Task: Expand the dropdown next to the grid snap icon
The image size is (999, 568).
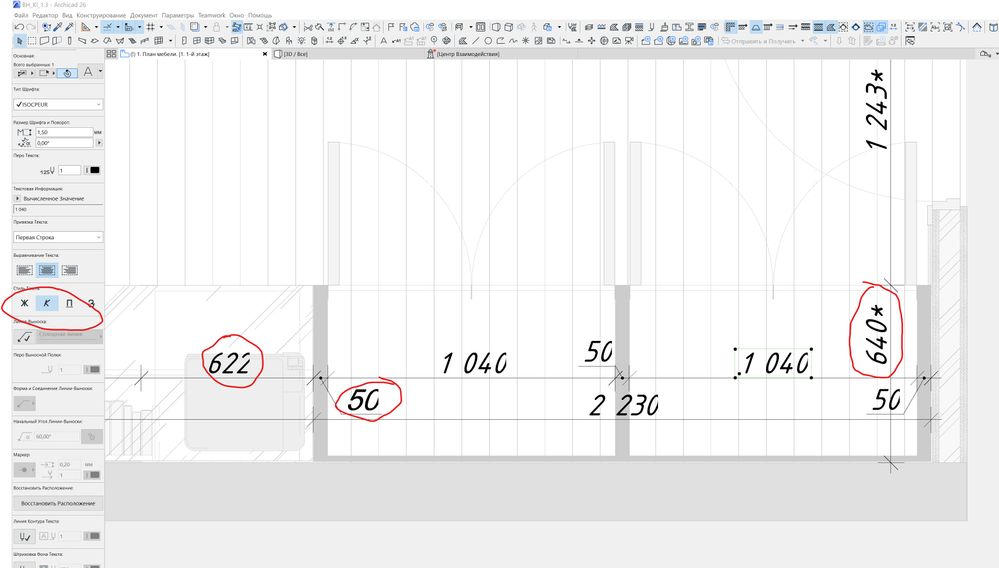Action: (x=161, y=27)
